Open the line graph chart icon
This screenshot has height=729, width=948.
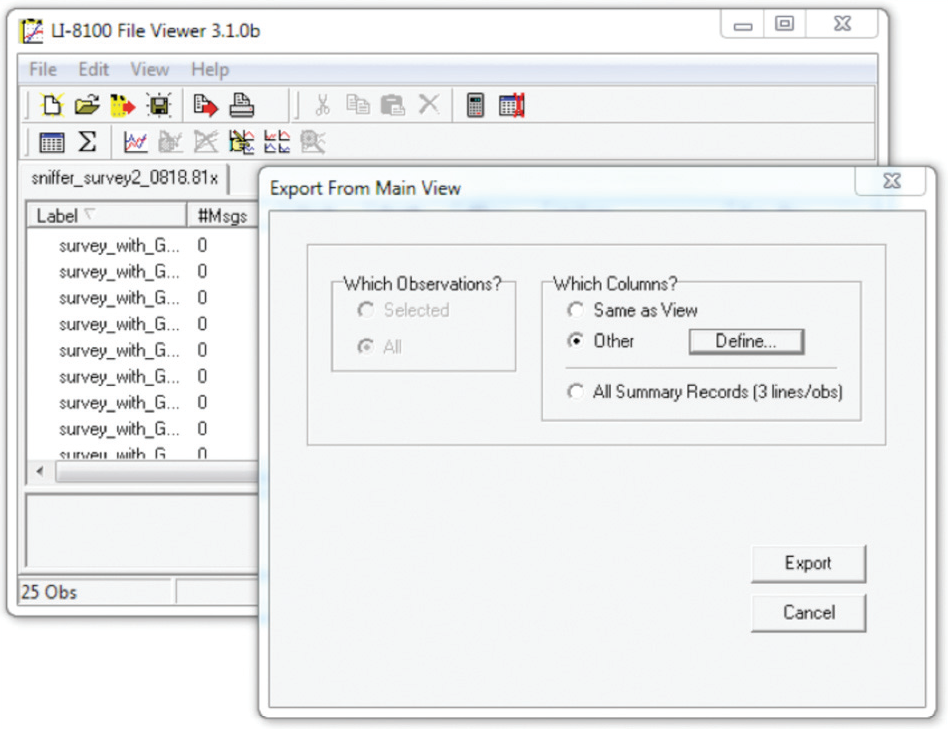click(135, 142)
